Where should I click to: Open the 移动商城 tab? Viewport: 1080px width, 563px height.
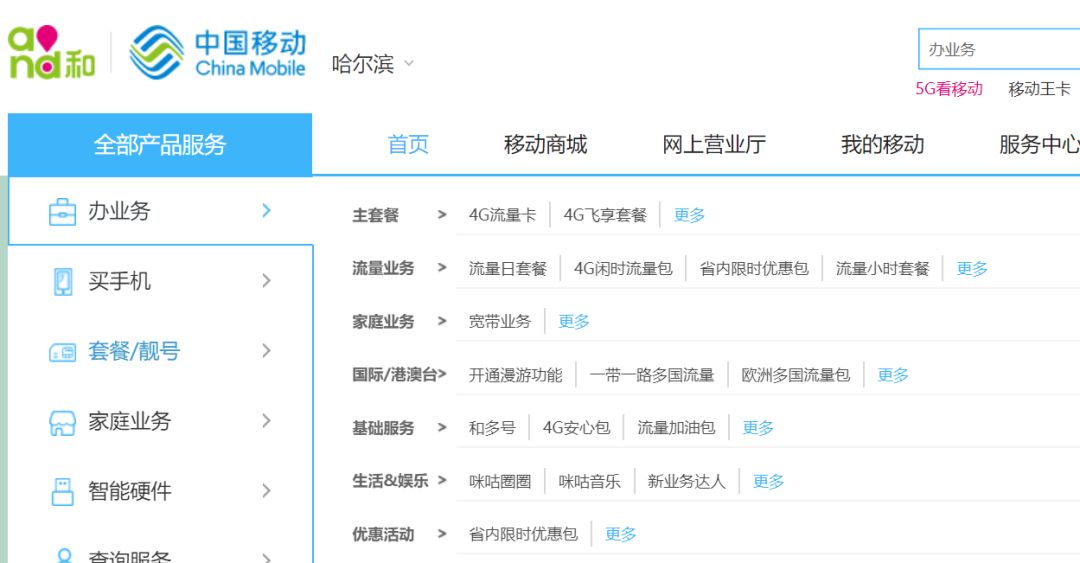(x=546, y=145)
